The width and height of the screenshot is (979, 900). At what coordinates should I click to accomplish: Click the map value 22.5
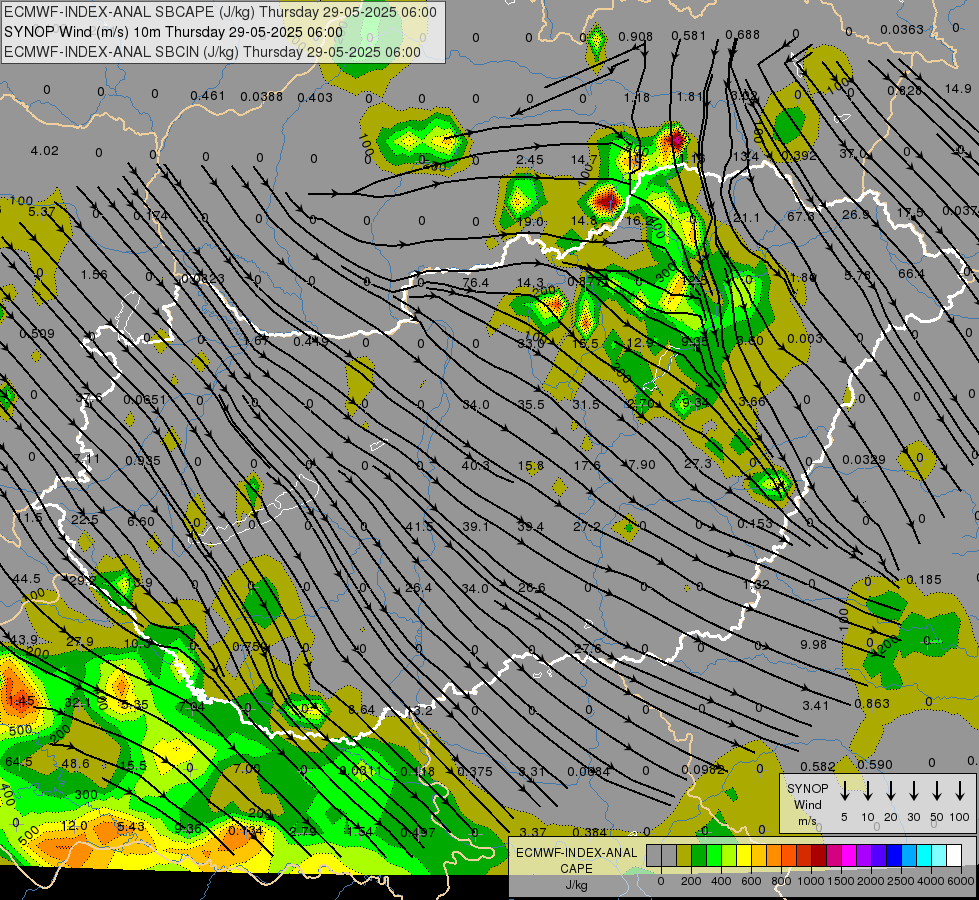(x=84, y=520)
